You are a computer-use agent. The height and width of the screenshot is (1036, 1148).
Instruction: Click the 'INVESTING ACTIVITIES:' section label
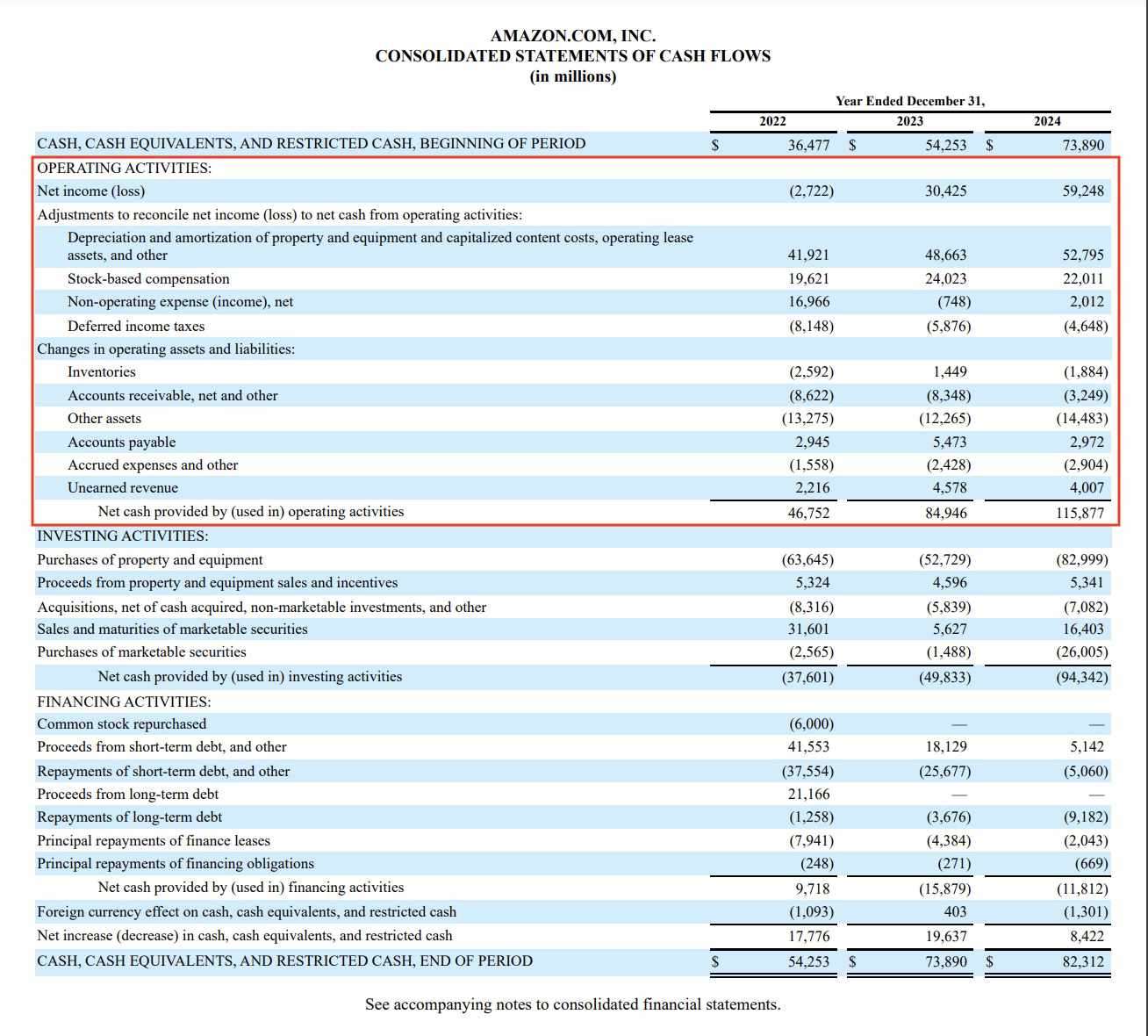pyautogui.click(x=123, y=536)
